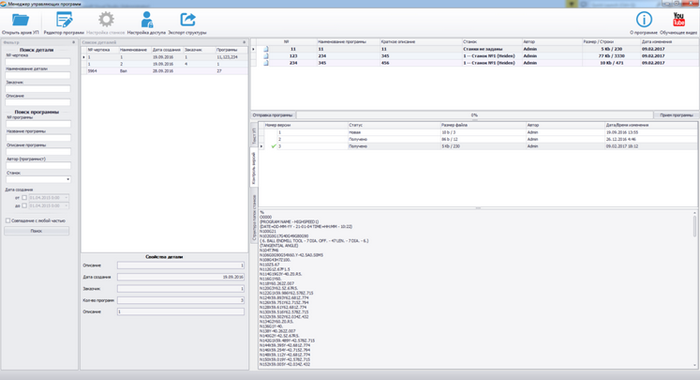The width and height of the screenshot is (700, 380).
Task: Click the '77 Kb / 3330' size cell
Action: 611,56
